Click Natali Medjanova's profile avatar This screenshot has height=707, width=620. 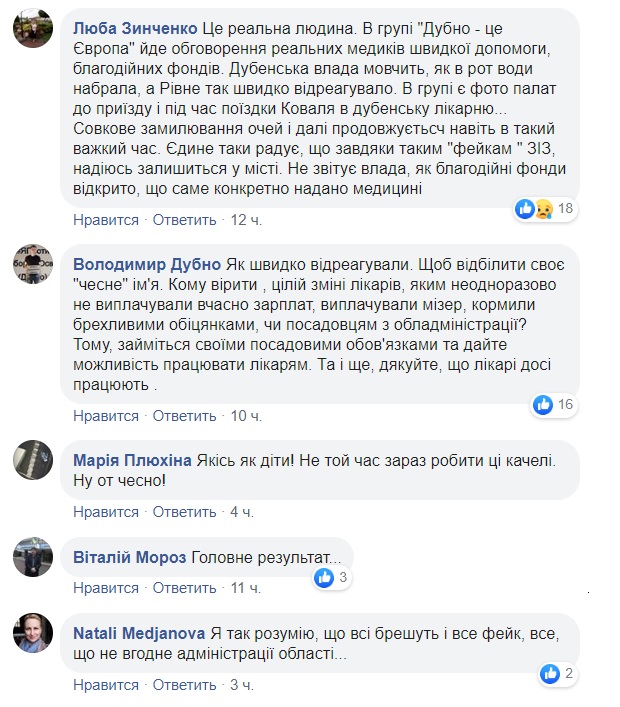[33, 633]
